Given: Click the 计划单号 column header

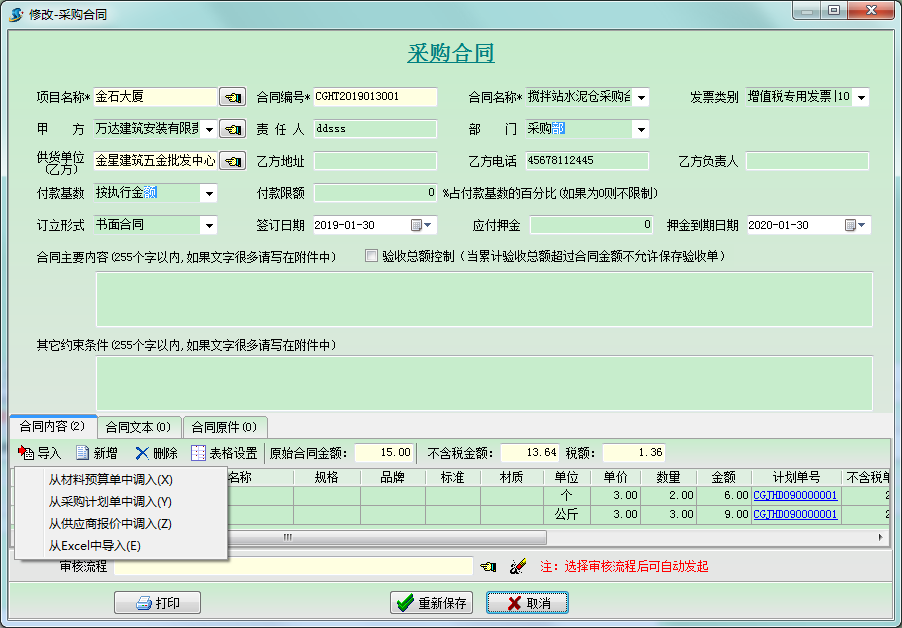Looking at the screenshot, I should [x=796, y=477].
